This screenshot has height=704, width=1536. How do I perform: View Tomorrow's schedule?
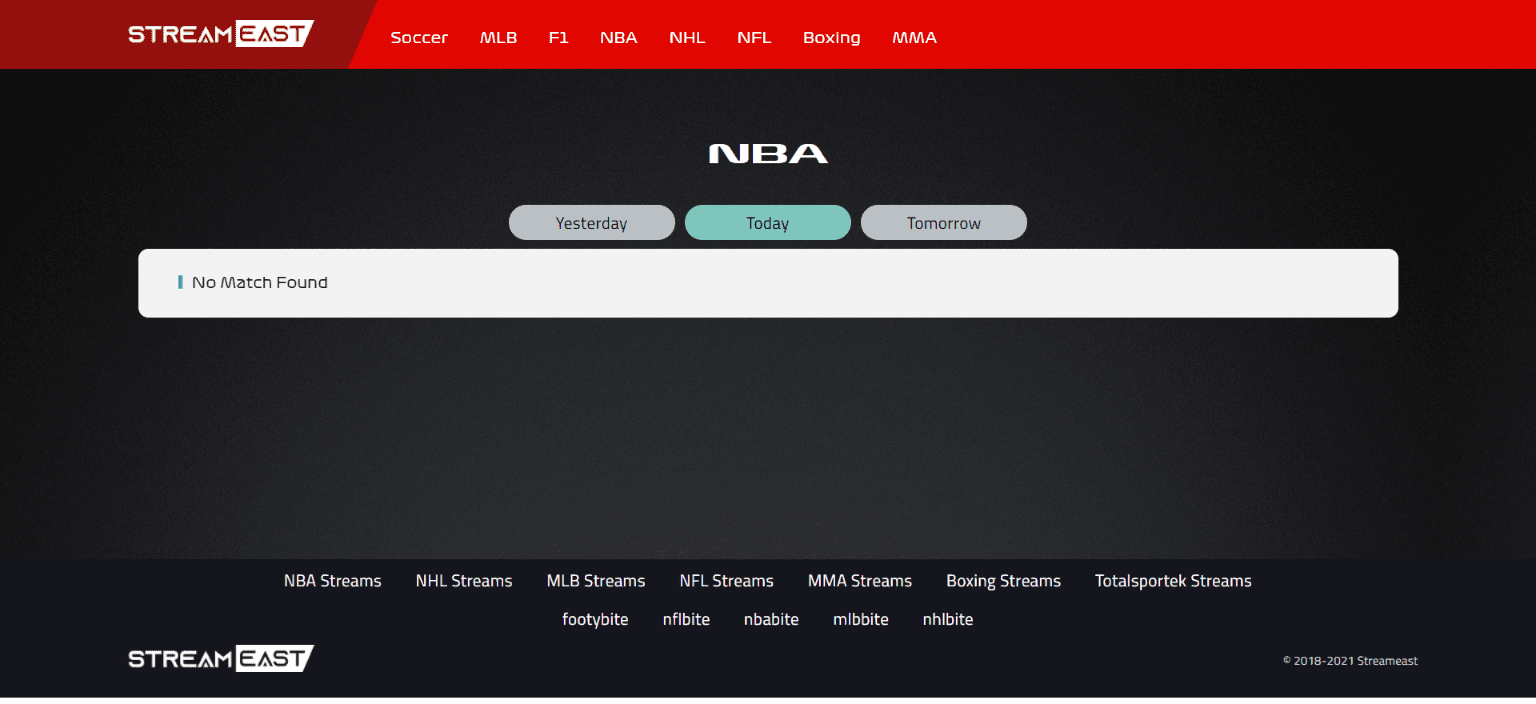click(943, 222)
